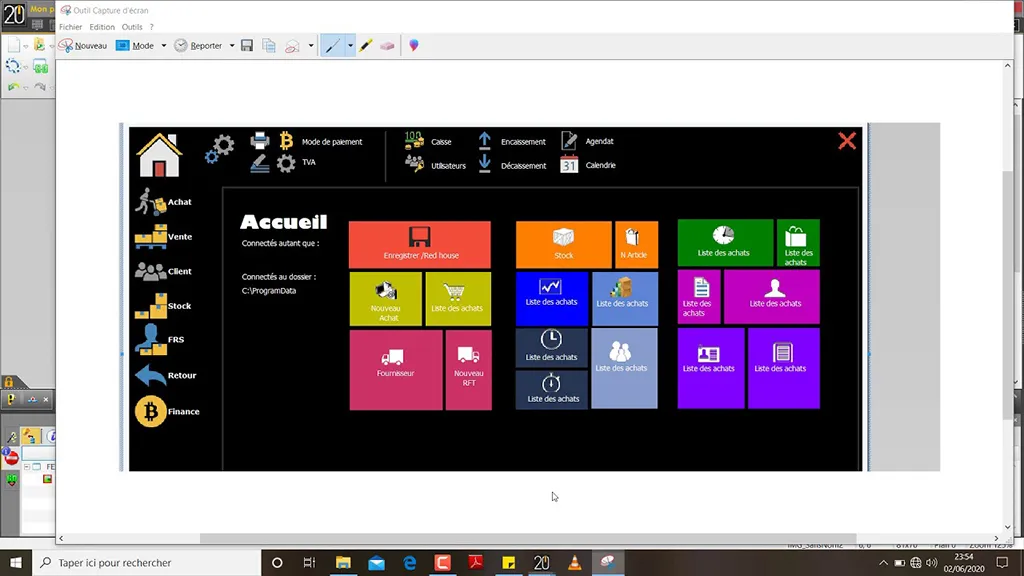The image size is (1024, 576).
Task: Open the Calendrie calendar icon
Action: 569,165
